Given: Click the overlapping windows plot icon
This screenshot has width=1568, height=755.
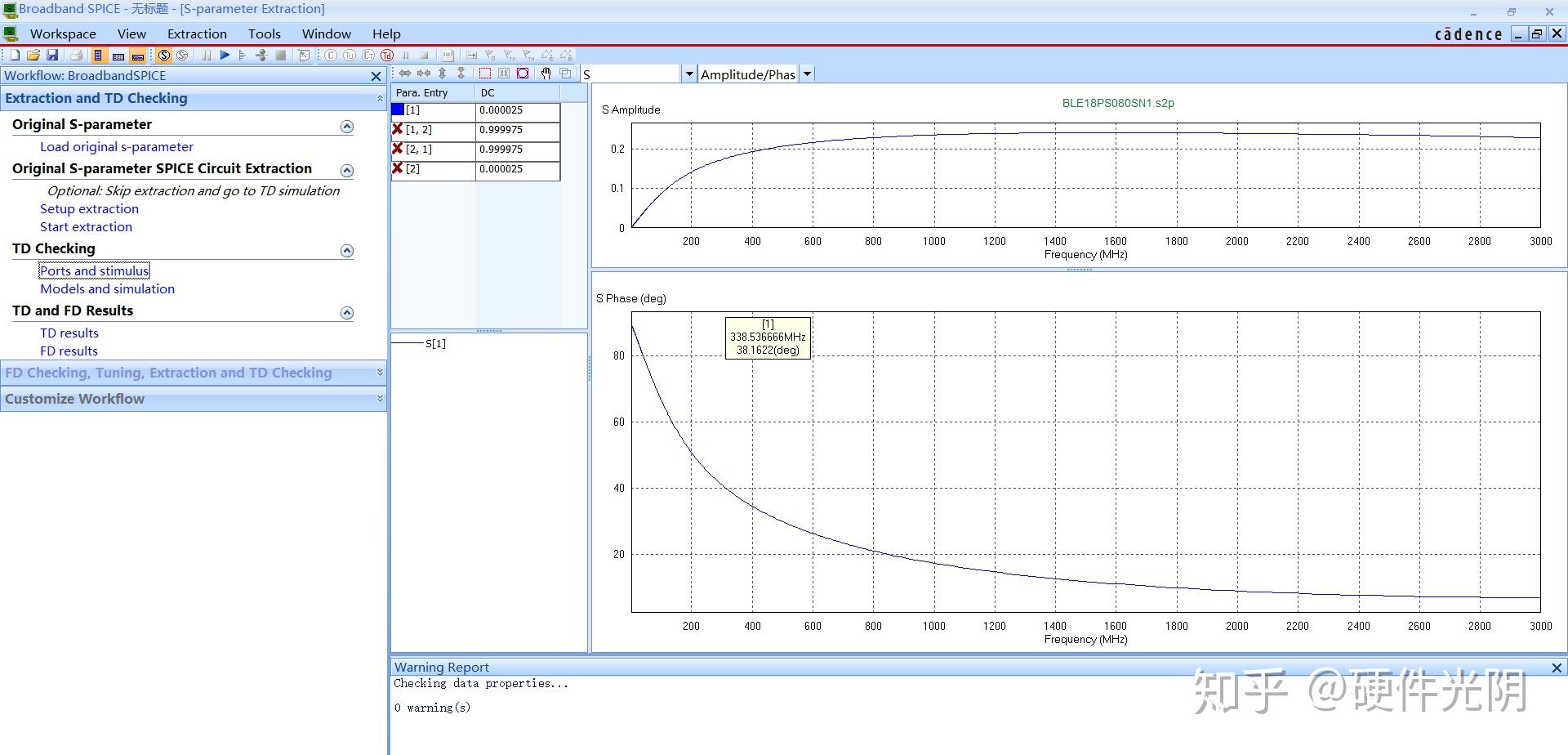Looking at the screenshot, I should click(565, 73).
